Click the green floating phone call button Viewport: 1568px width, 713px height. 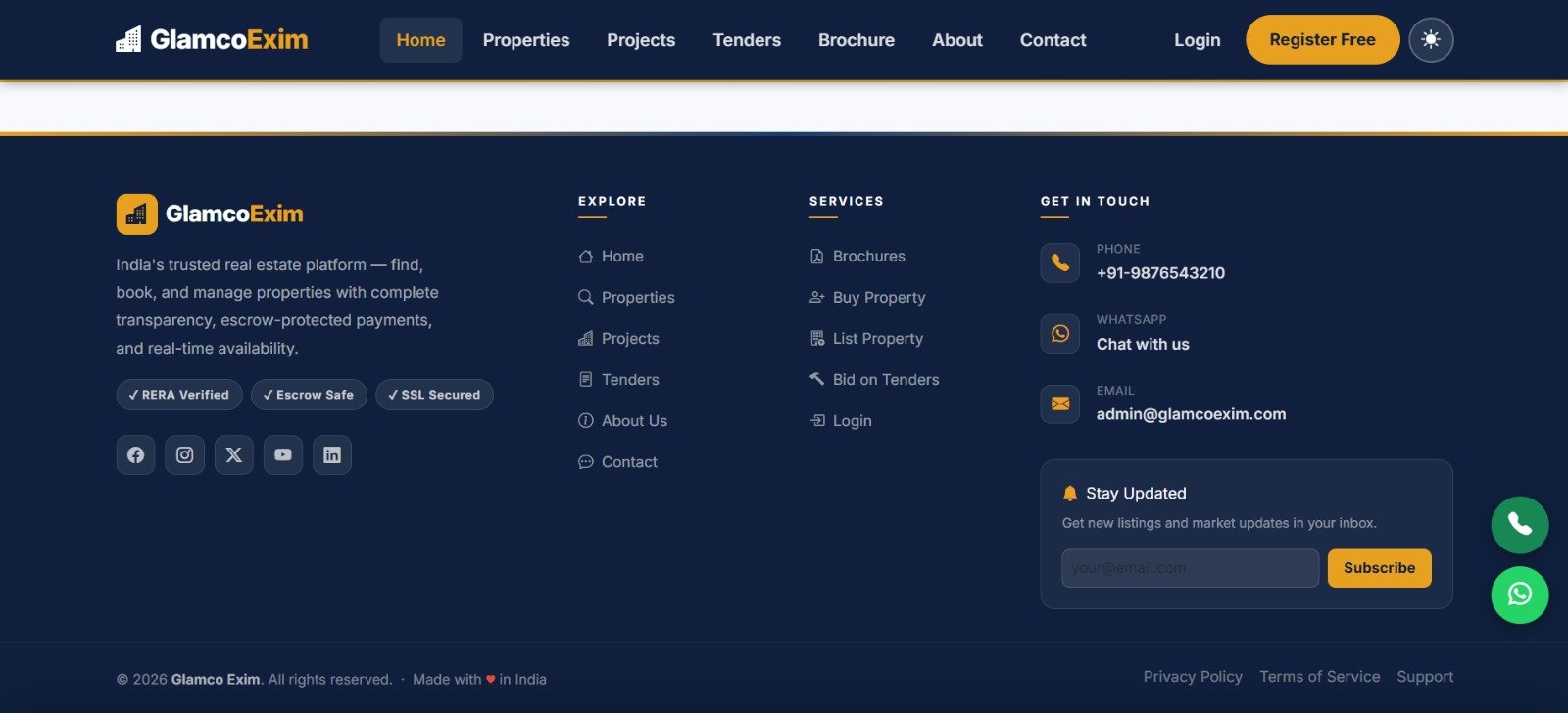tap(1519, 525)
